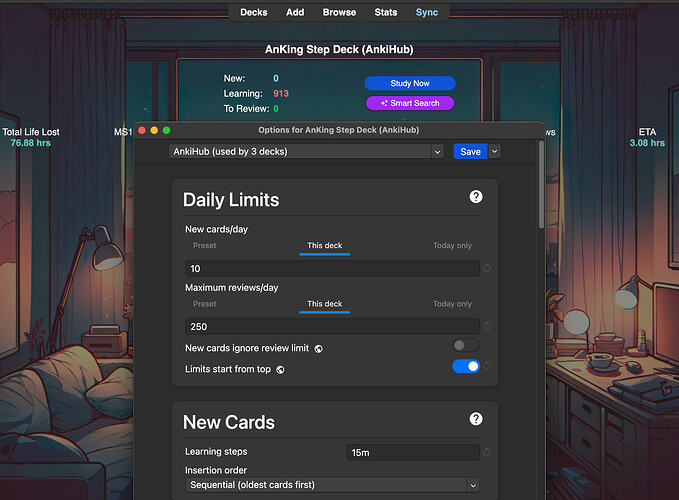
Task: Open the Insertion order dropdown
Action: 332,485
